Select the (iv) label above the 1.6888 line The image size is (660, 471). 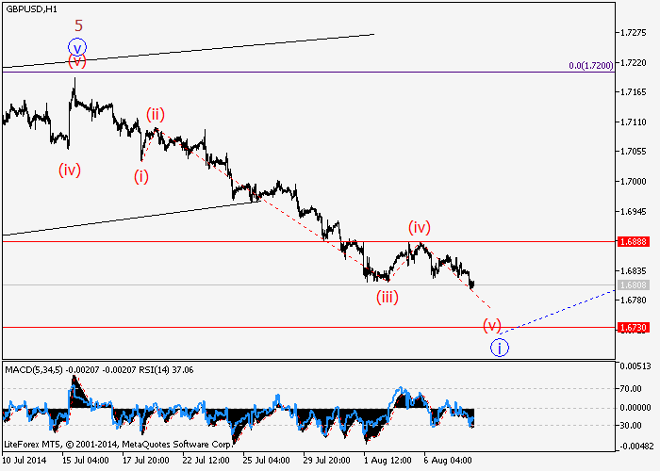pyautogui.click(x=420, y=228)
